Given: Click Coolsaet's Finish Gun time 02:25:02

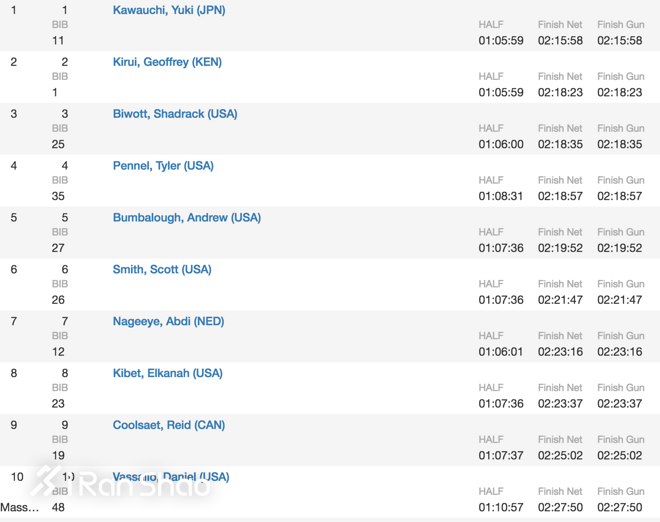Looking at the screenshot, I should [x=620, y=457].
